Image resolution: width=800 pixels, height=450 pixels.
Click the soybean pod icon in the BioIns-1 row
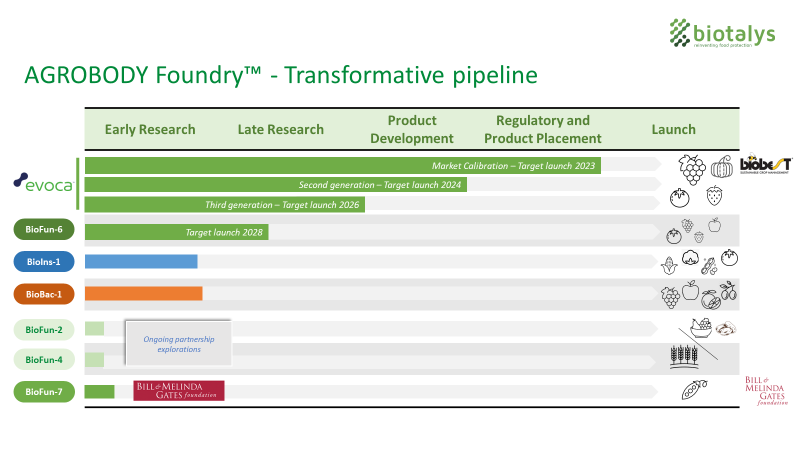click(x=709, y=266)
